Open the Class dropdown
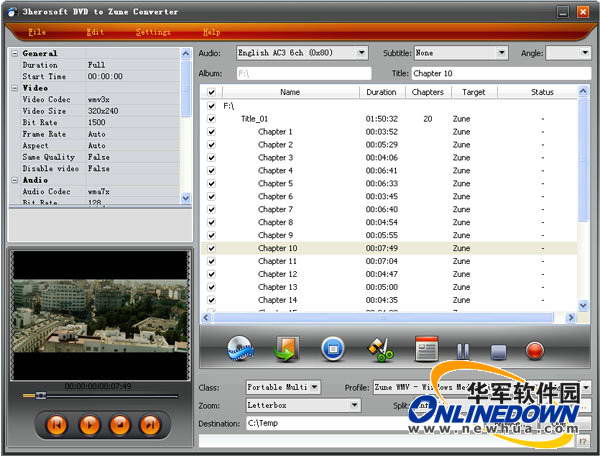 coord(283,387)
